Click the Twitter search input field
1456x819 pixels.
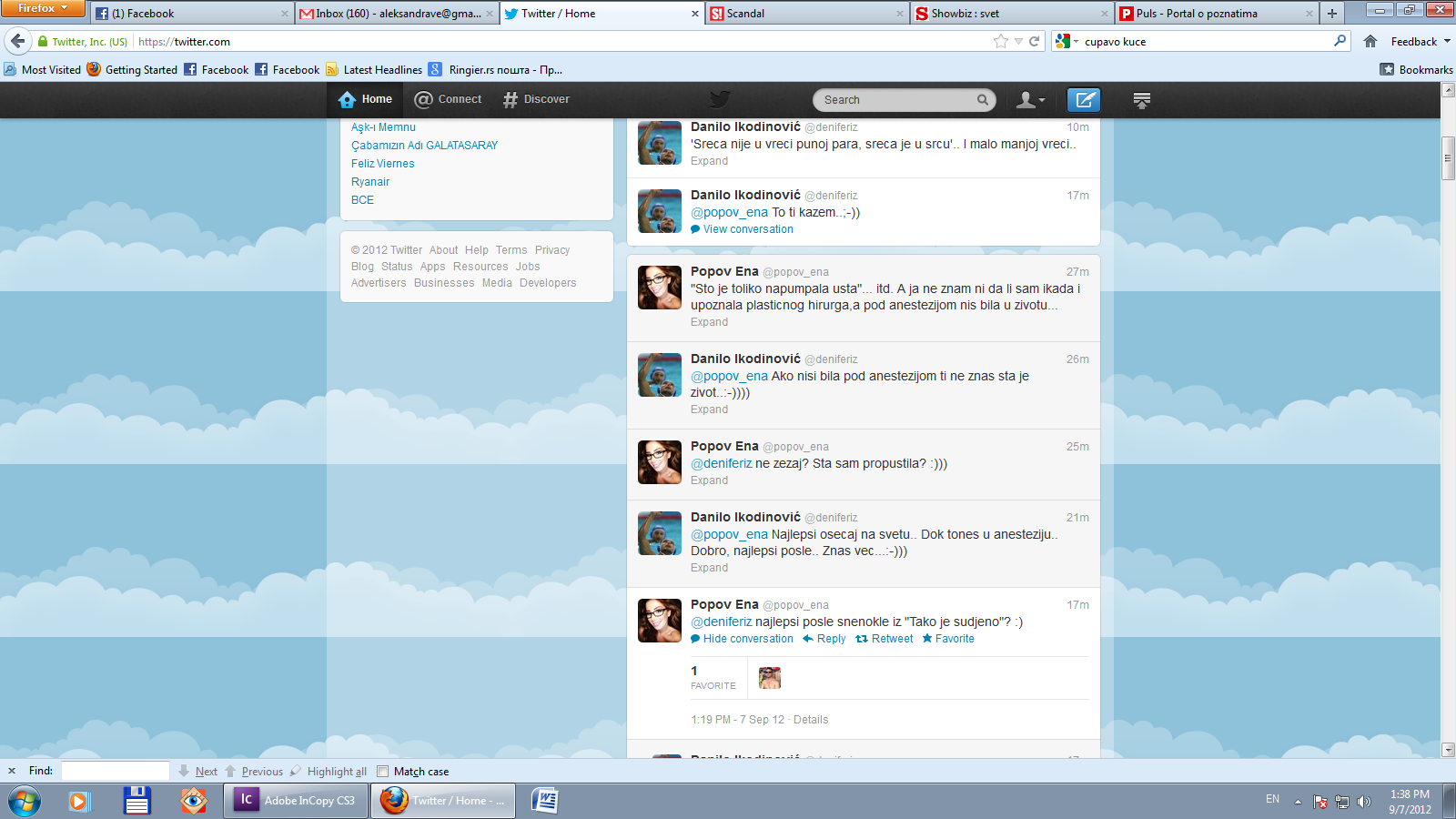[896, 100]
